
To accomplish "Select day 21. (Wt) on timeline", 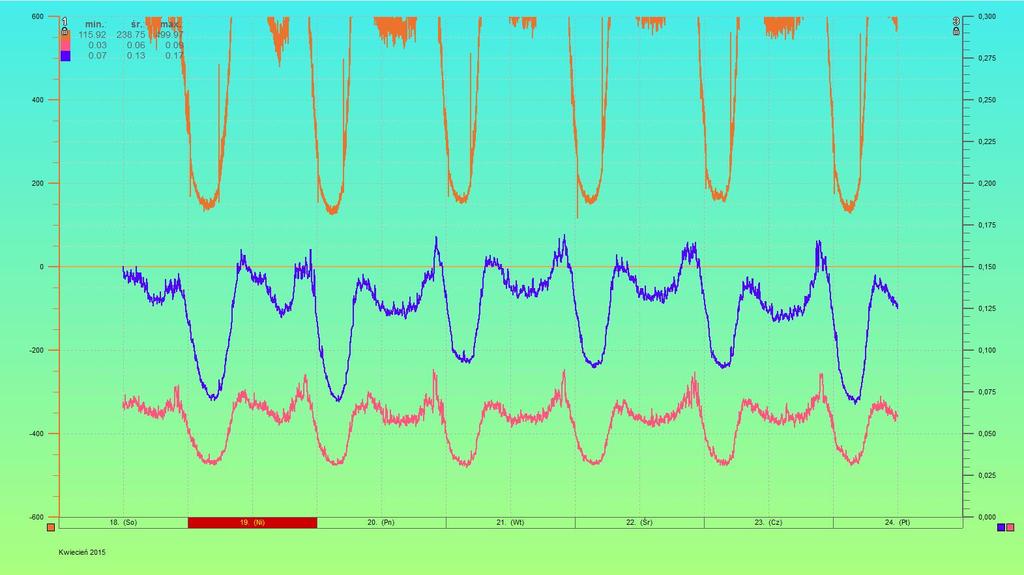I will tap(511, 523).
